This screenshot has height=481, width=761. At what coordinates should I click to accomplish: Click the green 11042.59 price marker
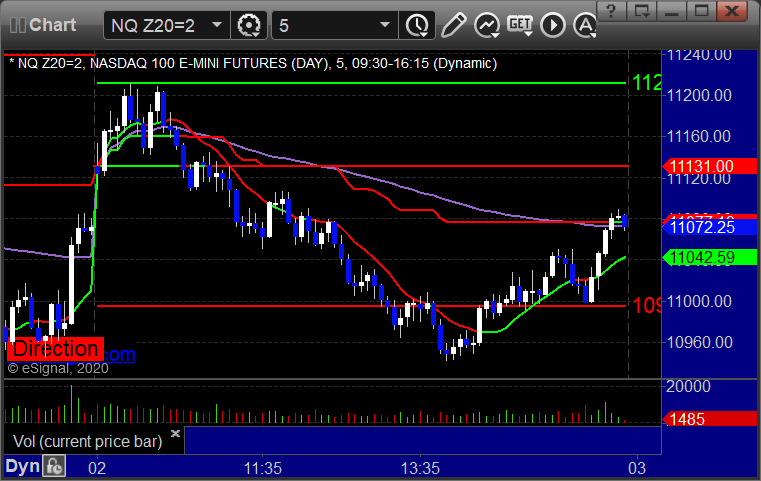tap(710, 257)
